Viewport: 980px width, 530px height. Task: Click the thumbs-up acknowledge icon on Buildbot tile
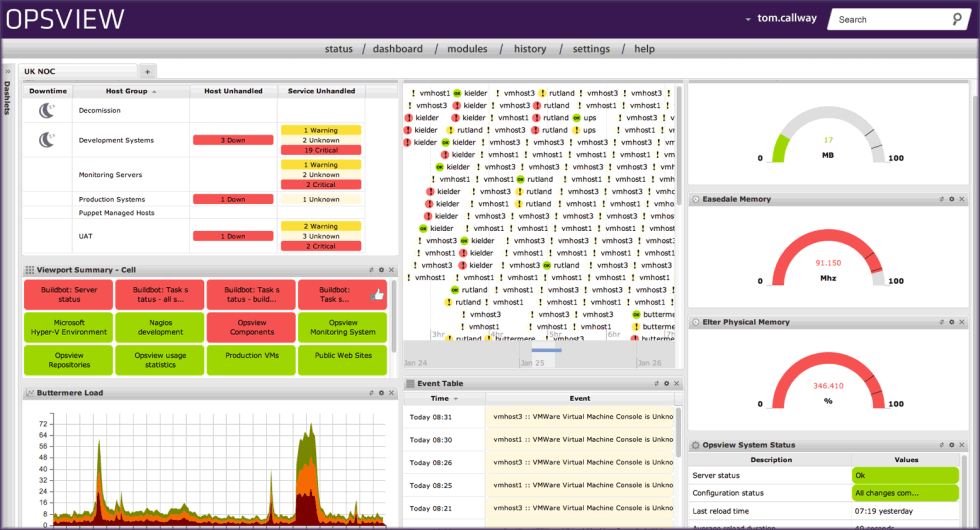coord(378,294)
